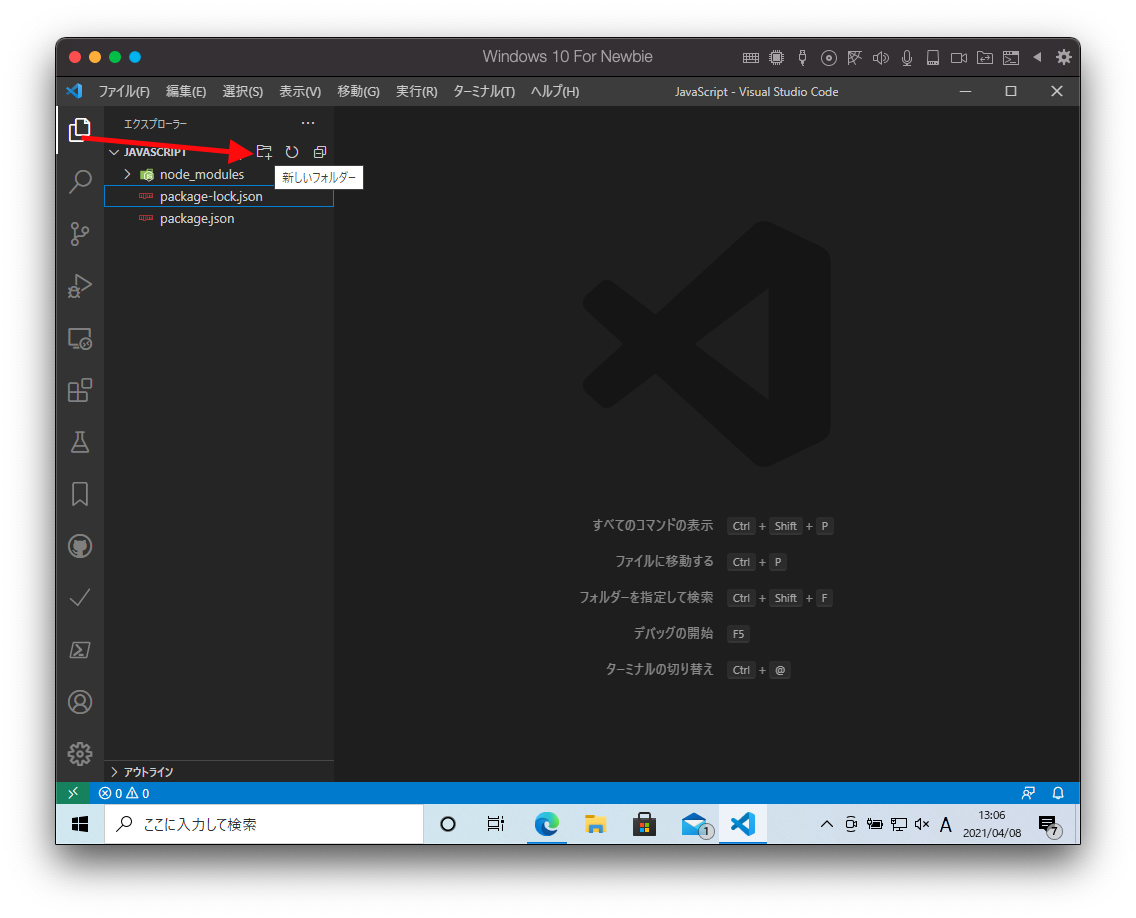
Task: Click the sound icon in Parallels title bar
Action: tap(880, 58)
